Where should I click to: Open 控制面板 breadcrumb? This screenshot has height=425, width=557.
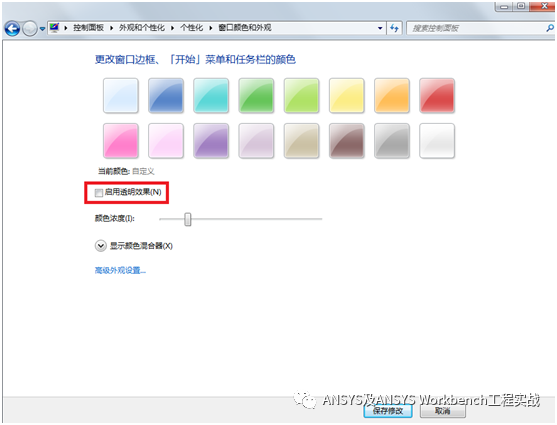[x=88, y=28]
